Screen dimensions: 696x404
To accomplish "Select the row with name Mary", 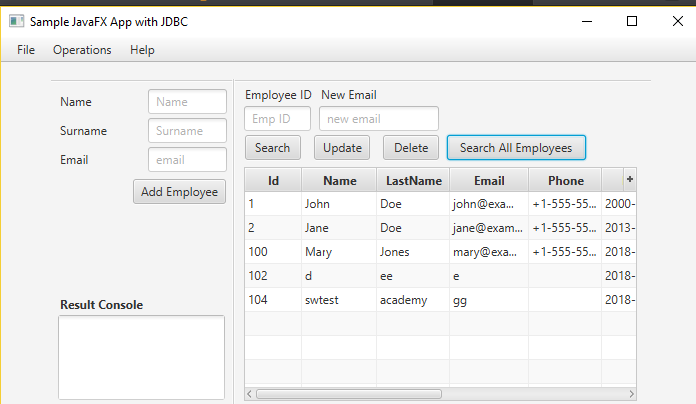I will tap(440, 252).
